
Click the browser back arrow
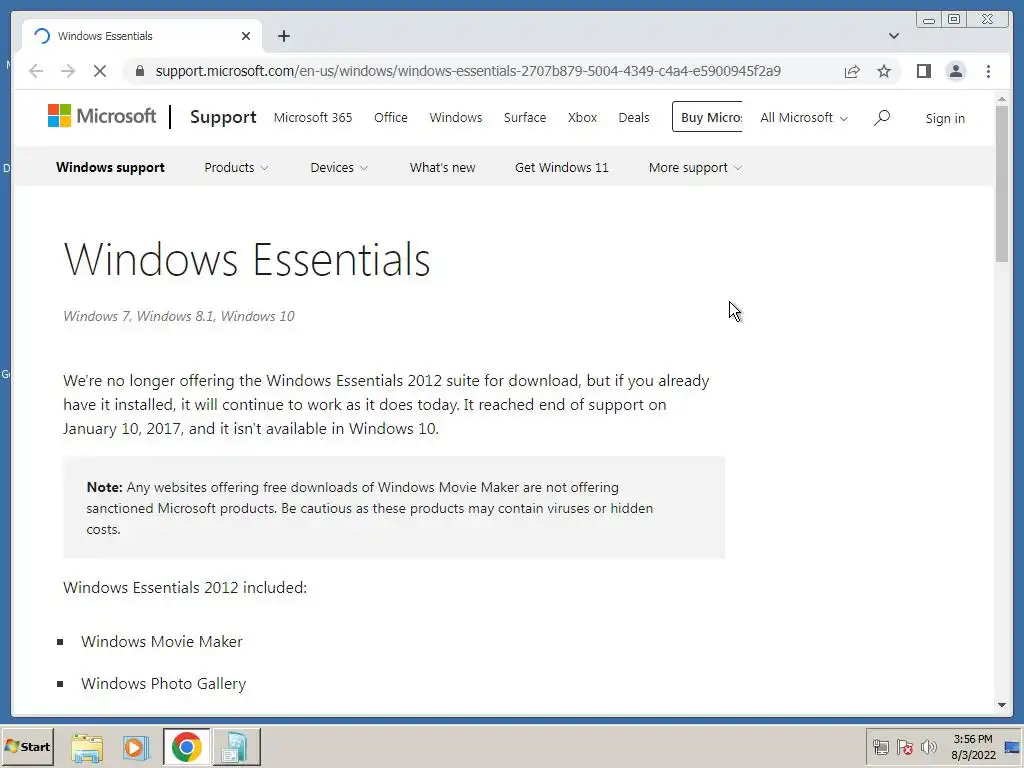click(36, 71)
